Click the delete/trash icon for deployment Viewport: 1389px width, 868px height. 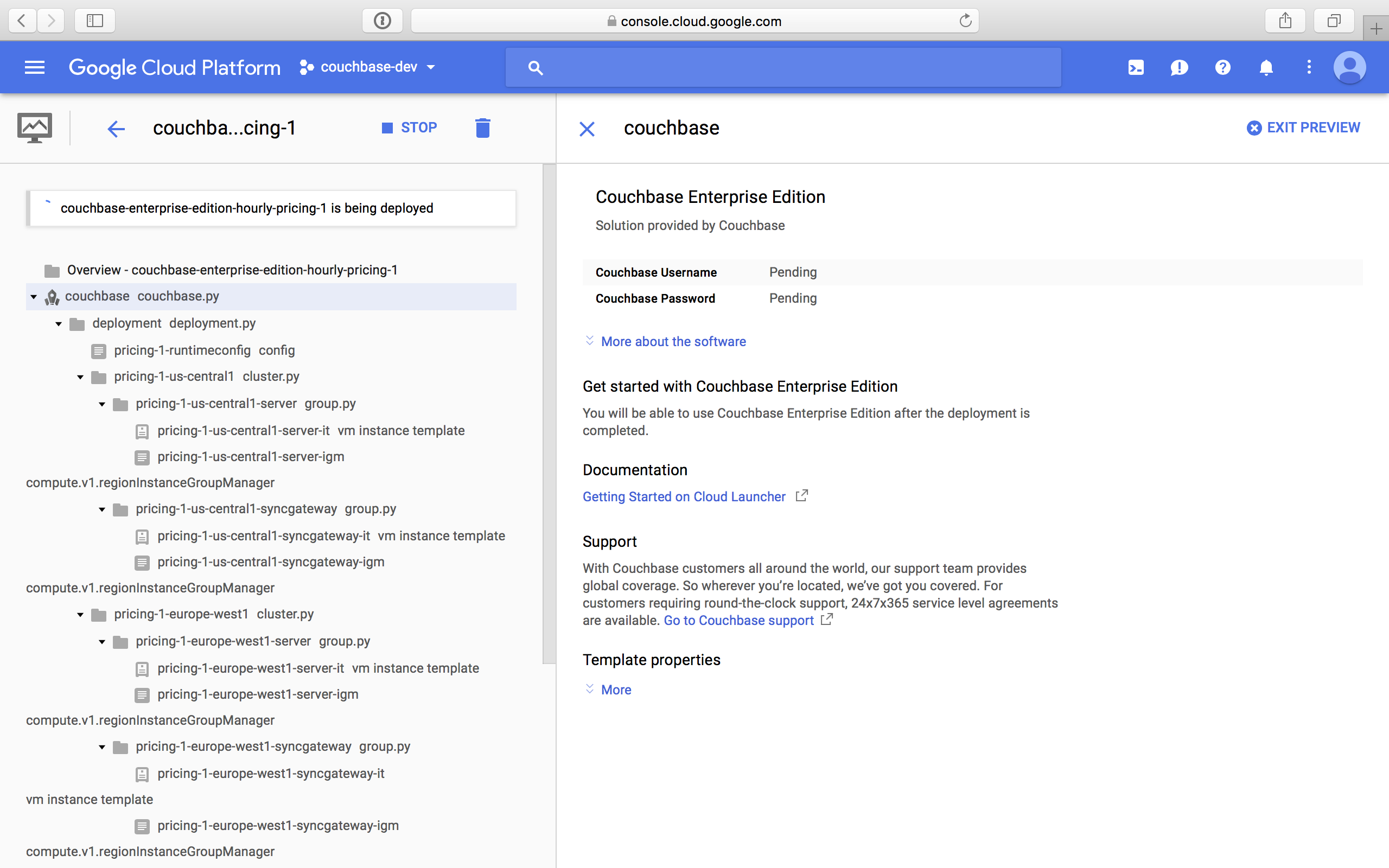coord(482,128)
